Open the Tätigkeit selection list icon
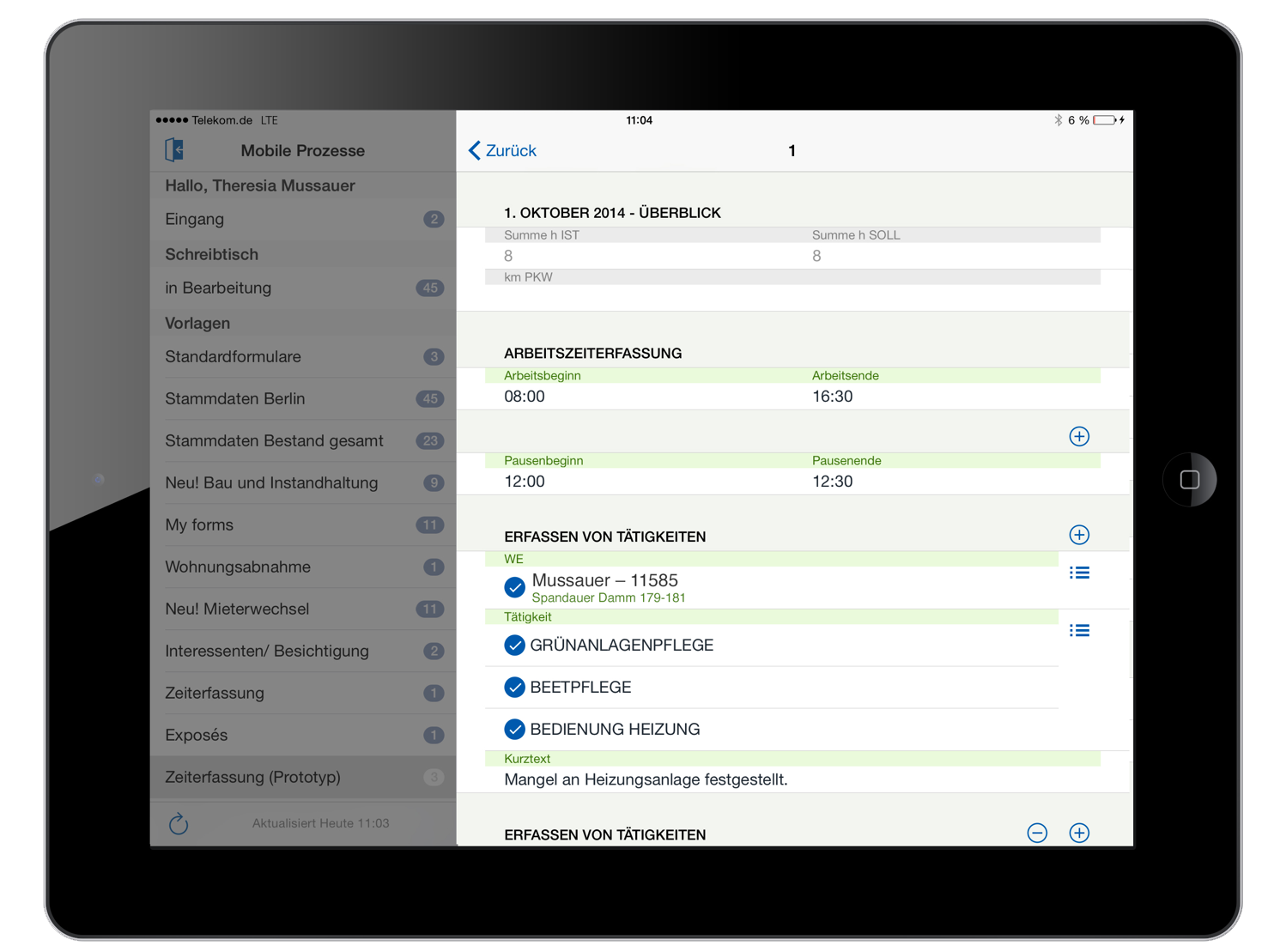Screen dimensions: 1274x952 [x=1079, y=631]
